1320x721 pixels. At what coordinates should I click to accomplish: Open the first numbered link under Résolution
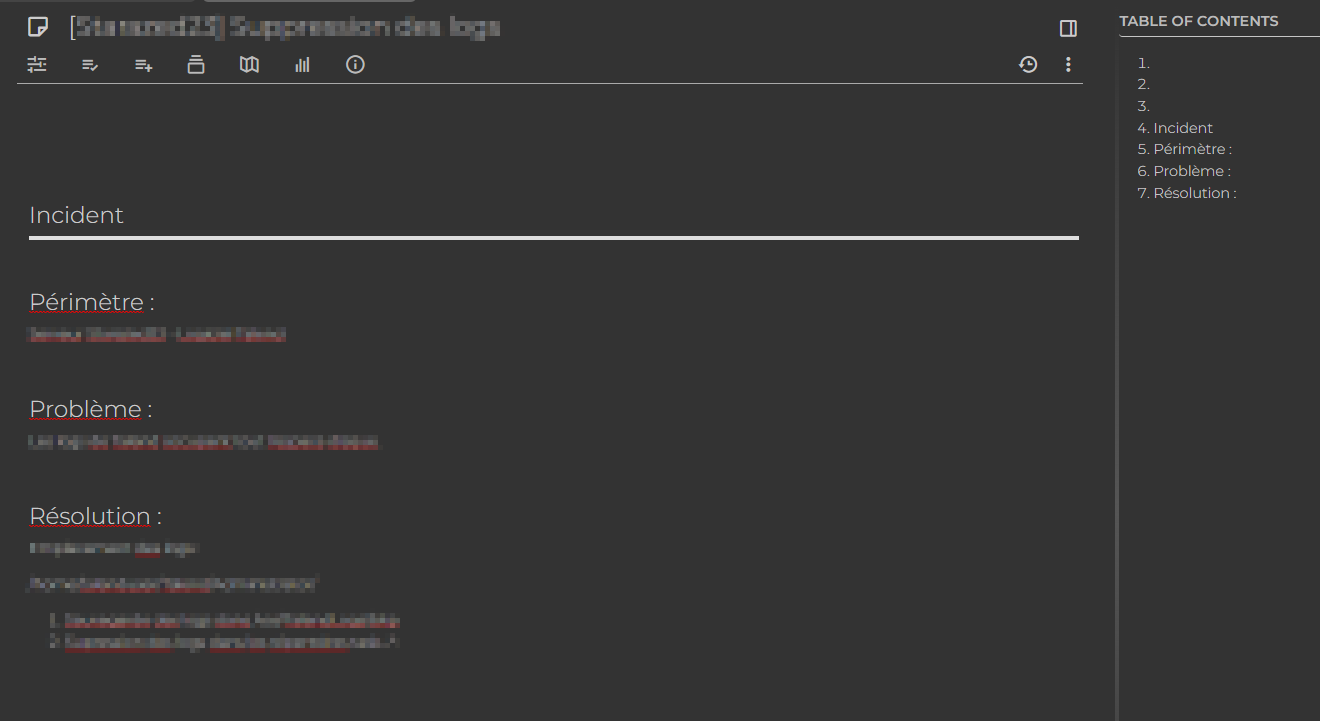(230, 620)
